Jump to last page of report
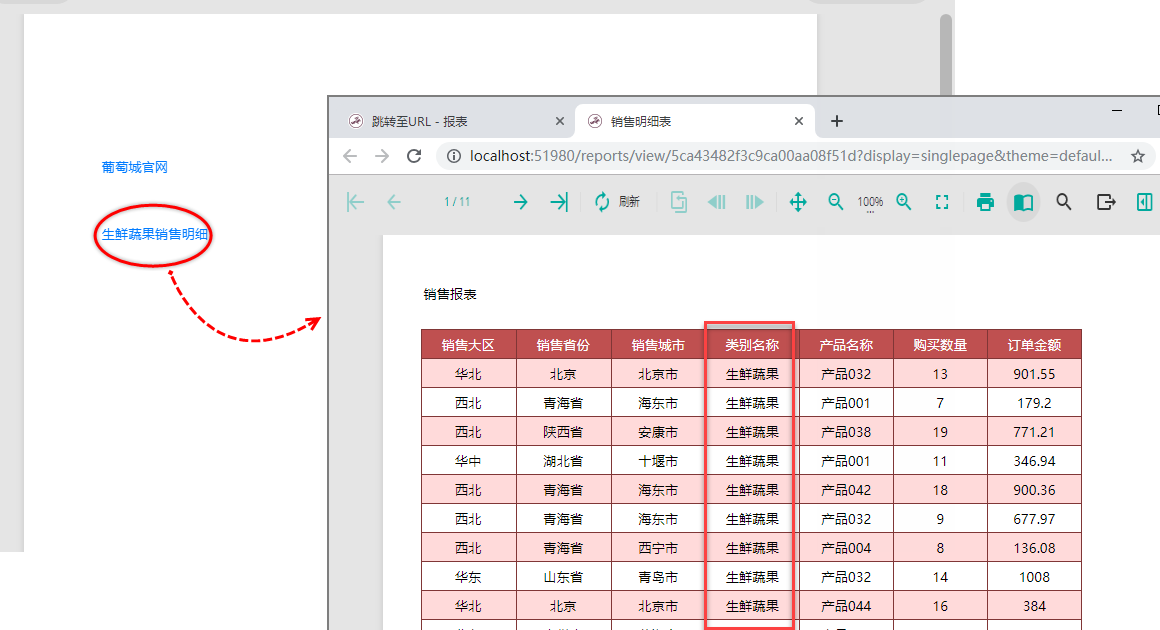Viewport: 1160px width, 630px height. click(558, 202)
